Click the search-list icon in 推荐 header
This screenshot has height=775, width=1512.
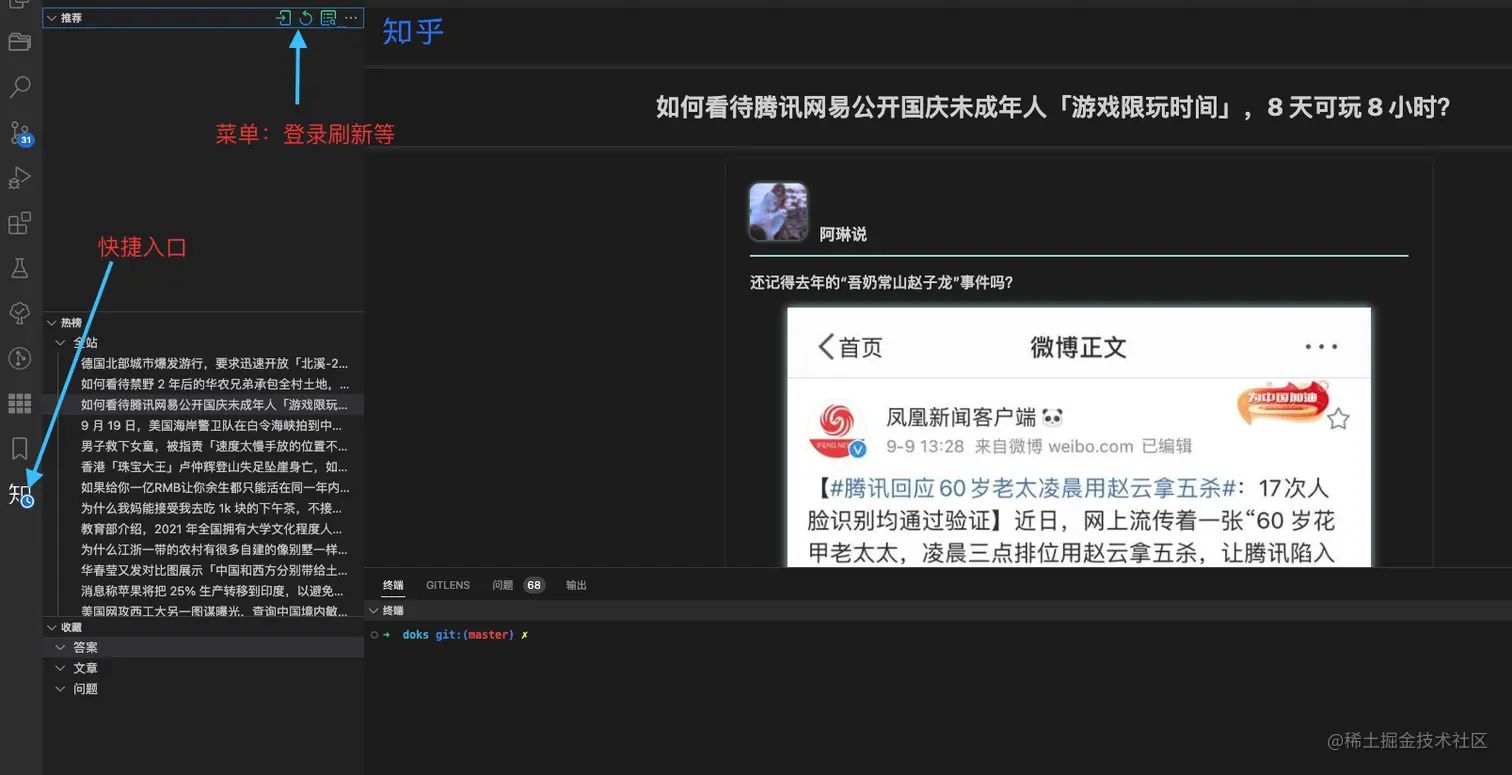pyautogui.click(x=328, y=18)
